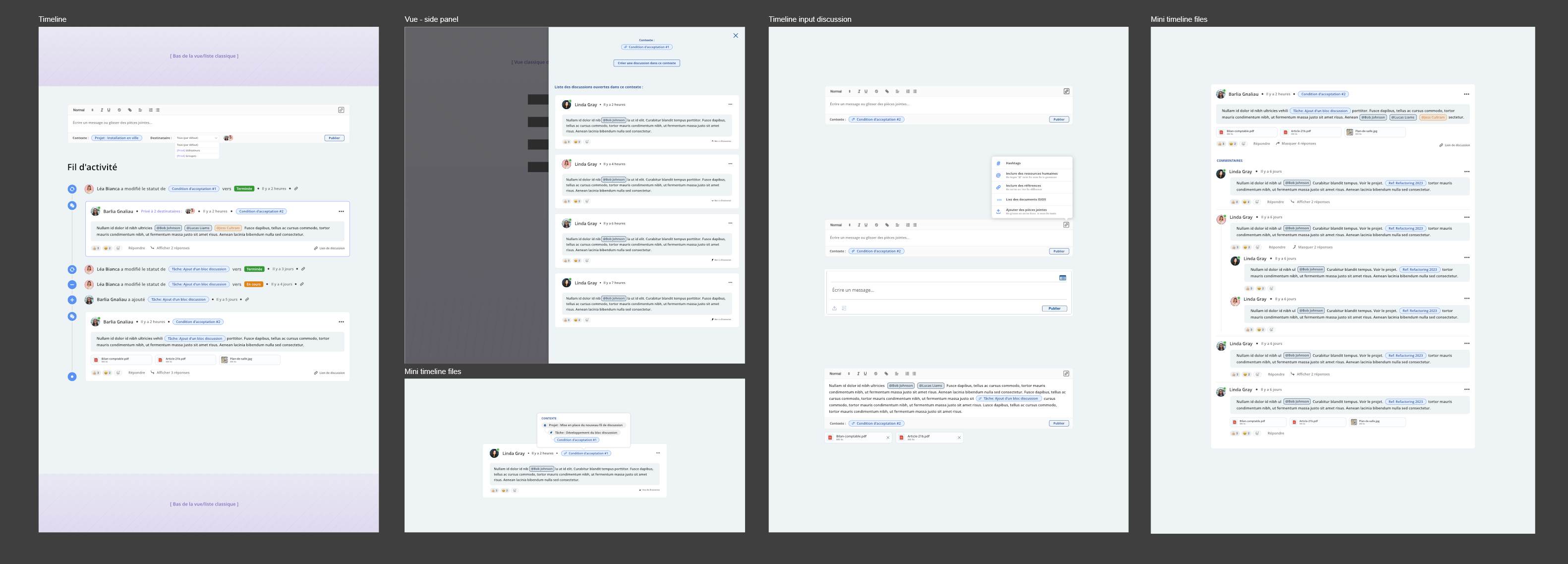Click 'Créer une discussion dans ce contexte' button
1568x564 pixels.
(x=646, y=63)
